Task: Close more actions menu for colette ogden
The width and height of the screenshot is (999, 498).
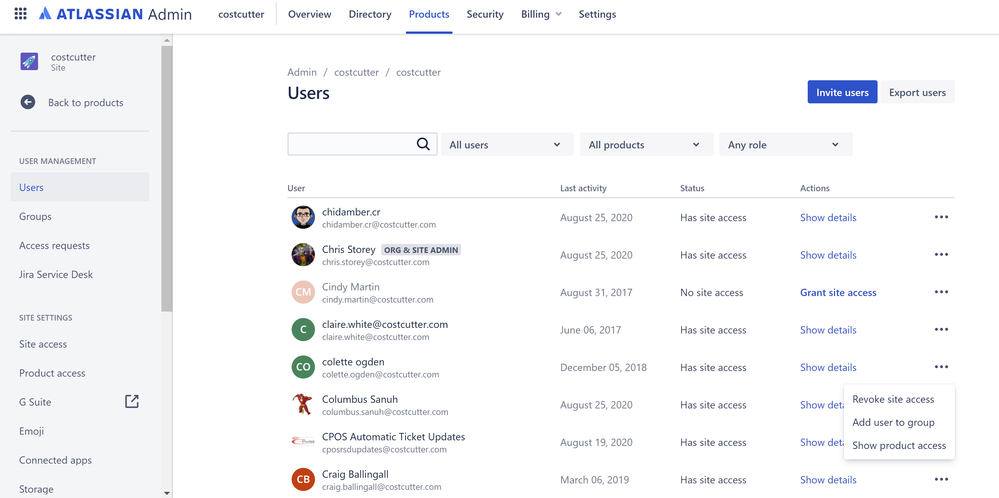Action: (941, 367)
